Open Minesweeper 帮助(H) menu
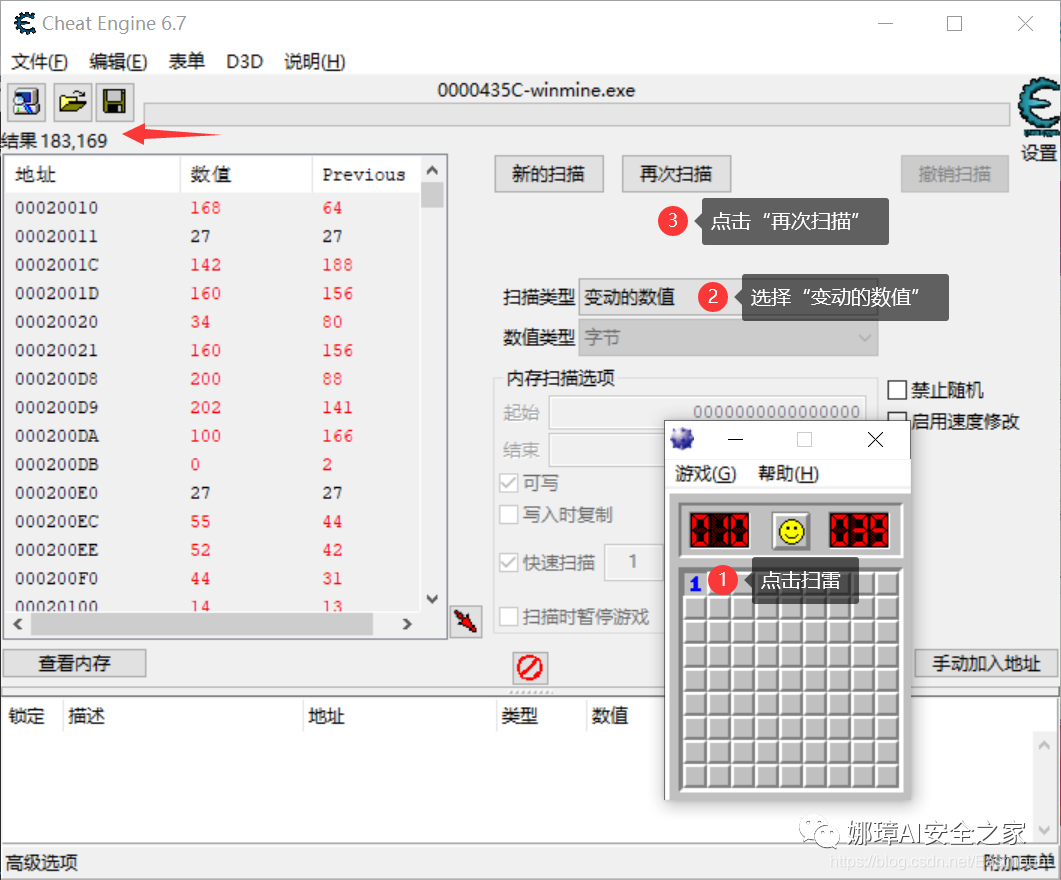This screenshot has height=880, width=1061. coord(788,473)
